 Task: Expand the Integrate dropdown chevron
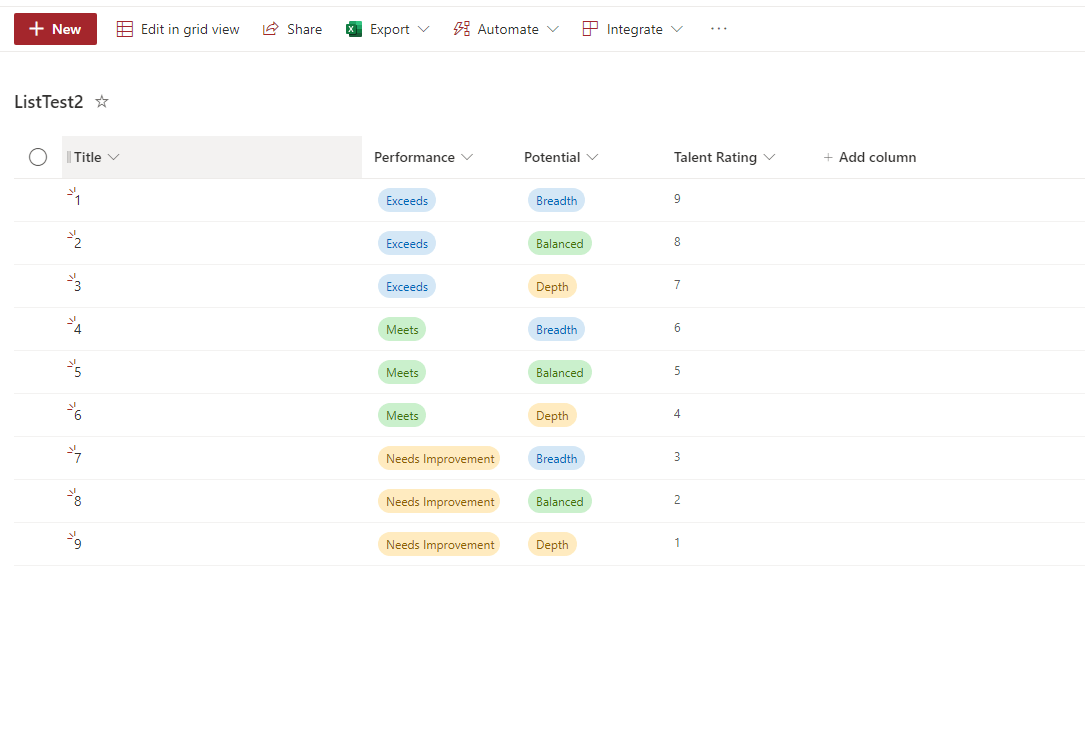(x=677, y=29)
